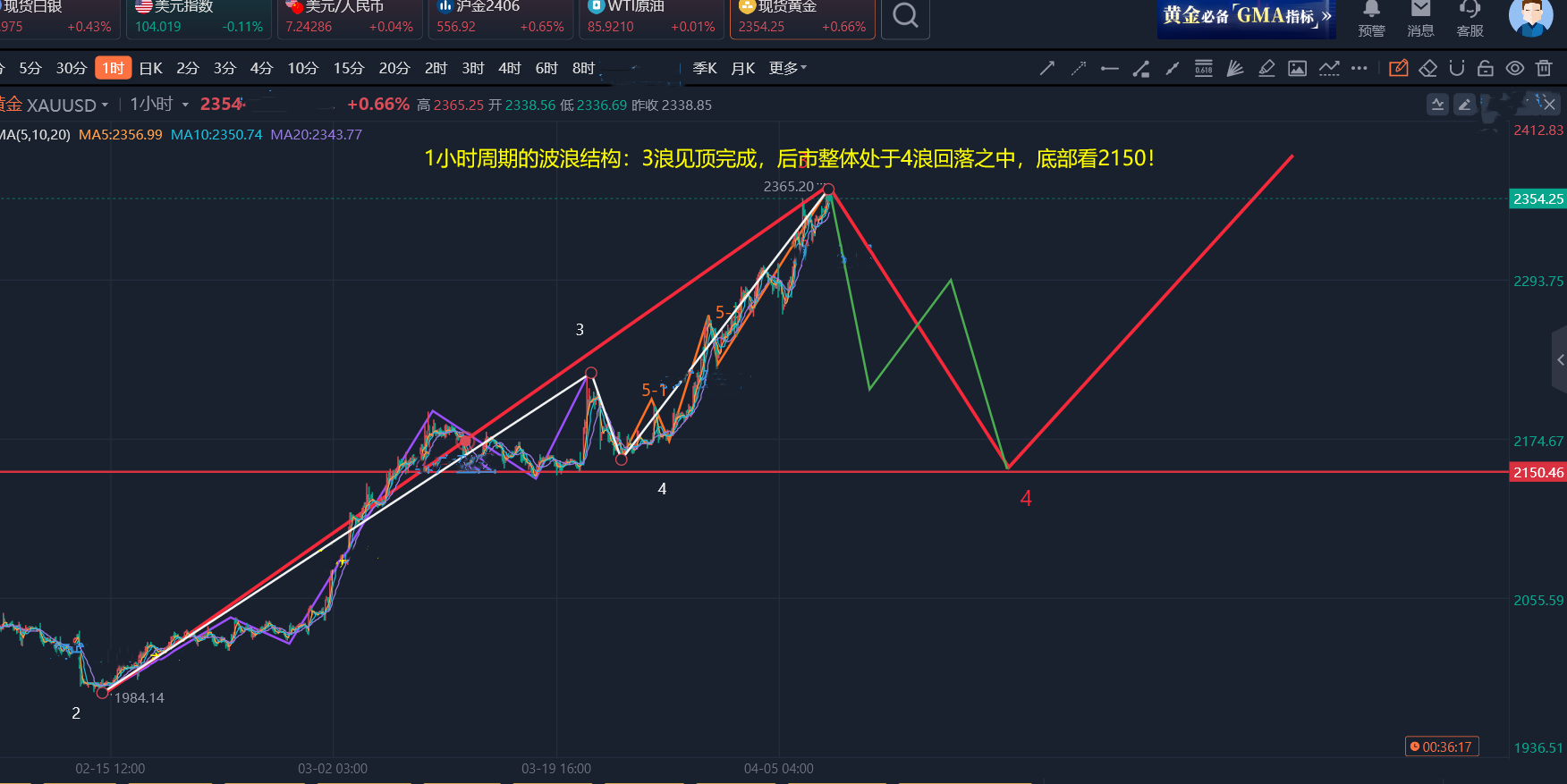Open the 更多 more timeframes dropdown
Viewport: 1567px width, 784px height.
coord(788,68)
